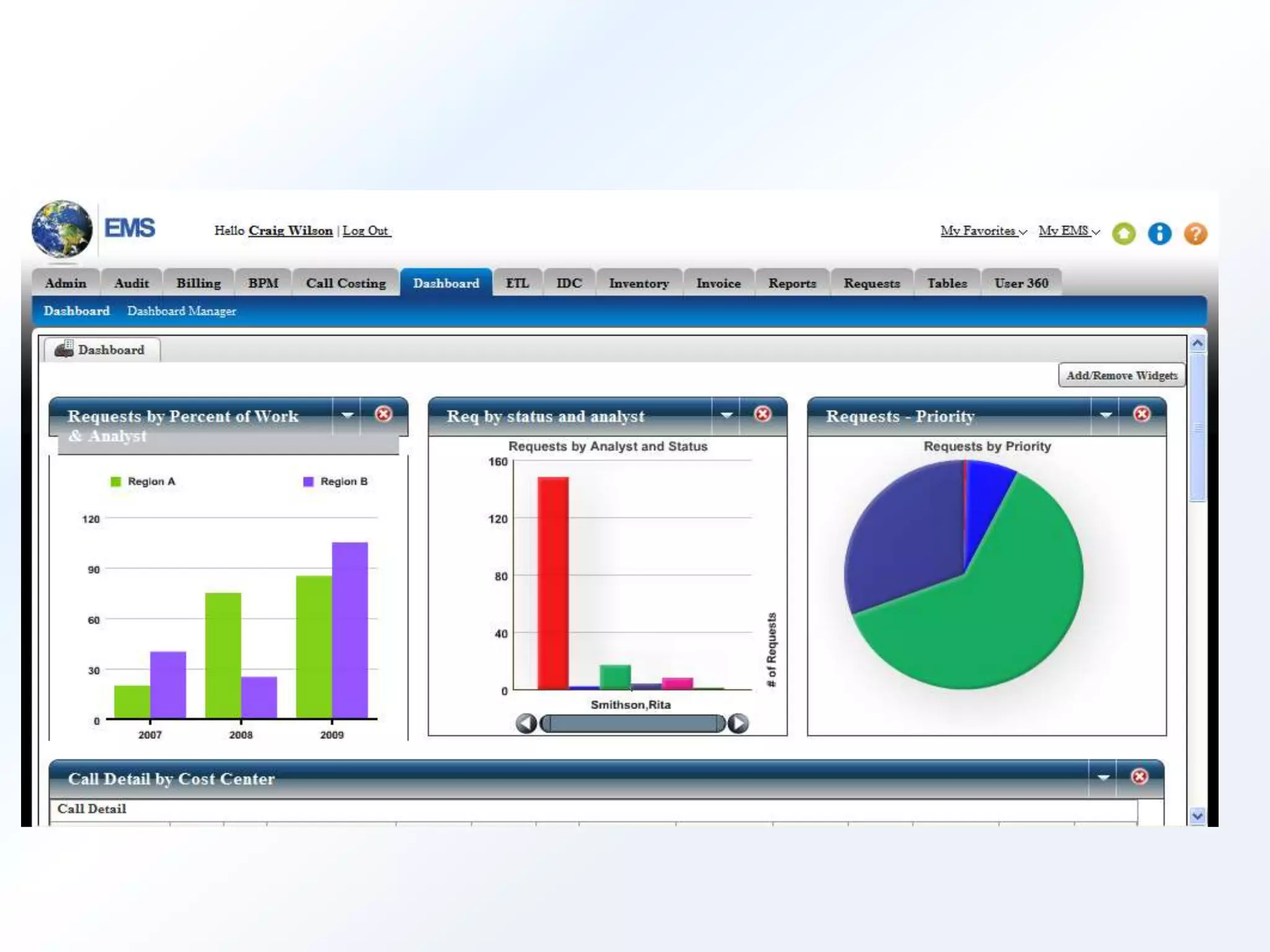Remove the Call Detail by Cost Center widget
The image size is (1270, 952).
click(1139, 777)
